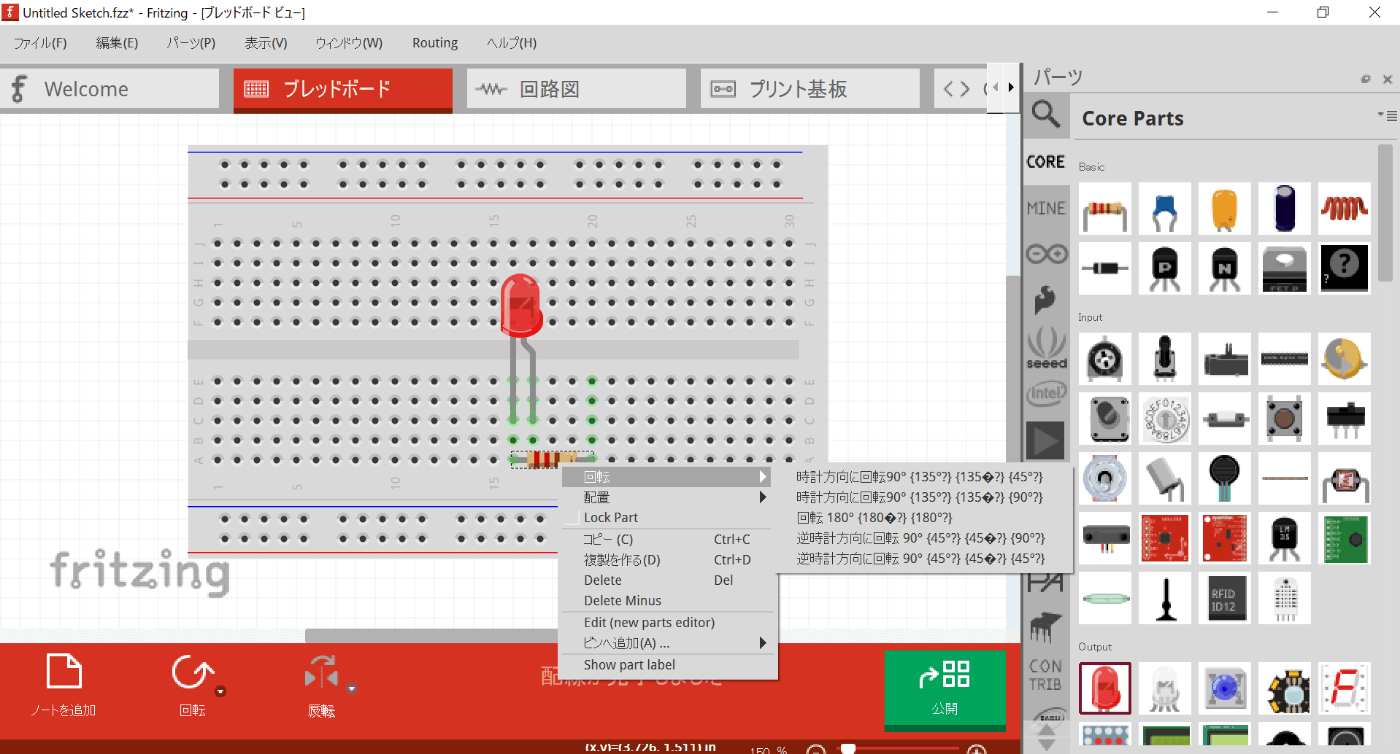
Task: Open the Arduino parts bin
Action: [x=1046, y=254]
